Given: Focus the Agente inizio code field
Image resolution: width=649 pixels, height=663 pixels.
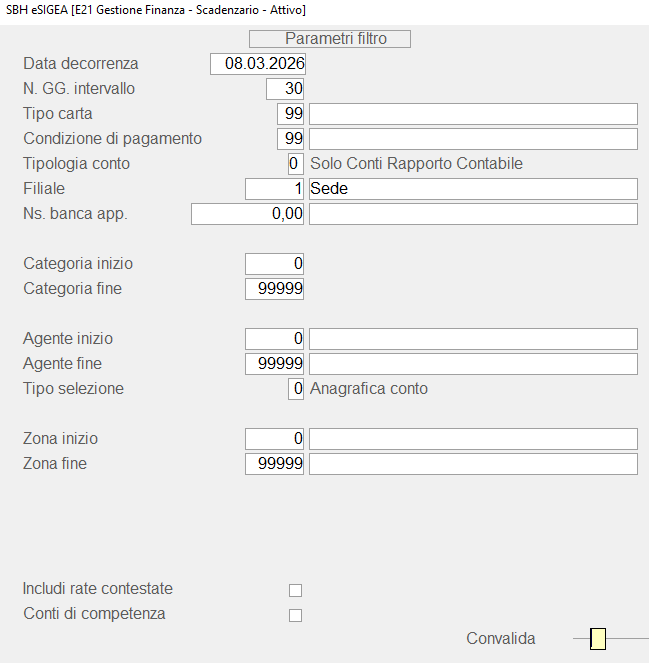Looking at the screenshot, I should [275, 339].
